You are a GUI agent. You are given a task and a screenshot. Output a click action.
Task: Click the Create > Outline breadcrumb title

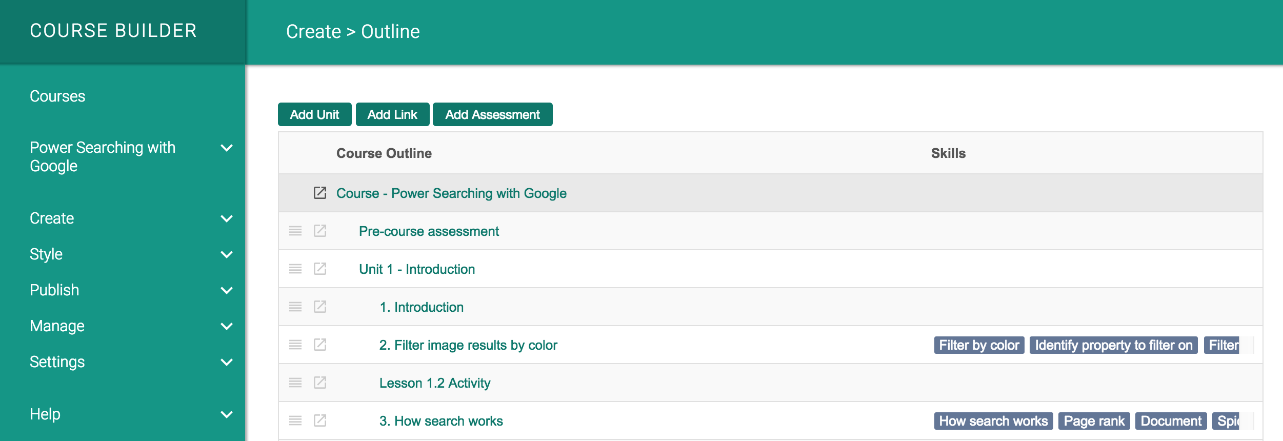point(353,31)
